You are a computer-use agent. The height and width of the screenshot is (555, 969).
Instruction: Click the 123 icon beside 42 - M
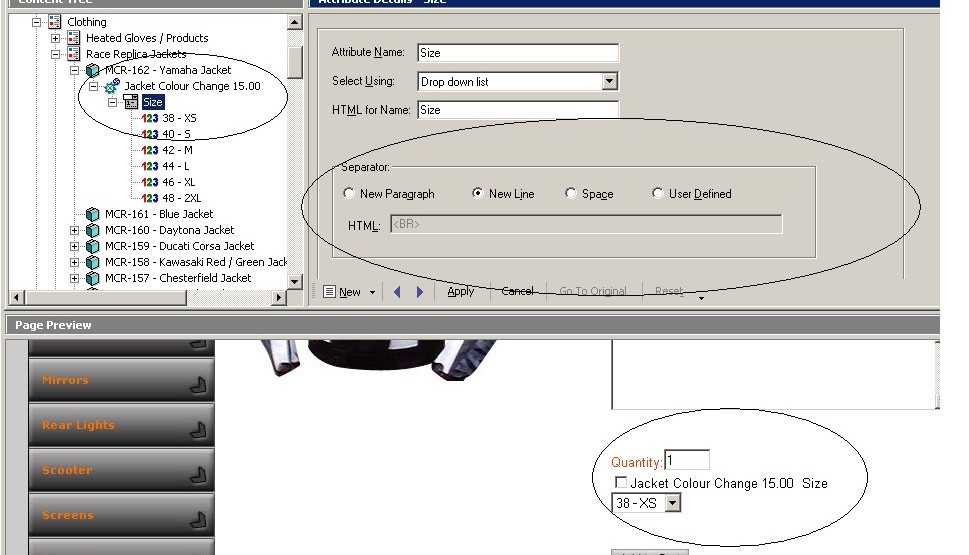pos(150,150)
